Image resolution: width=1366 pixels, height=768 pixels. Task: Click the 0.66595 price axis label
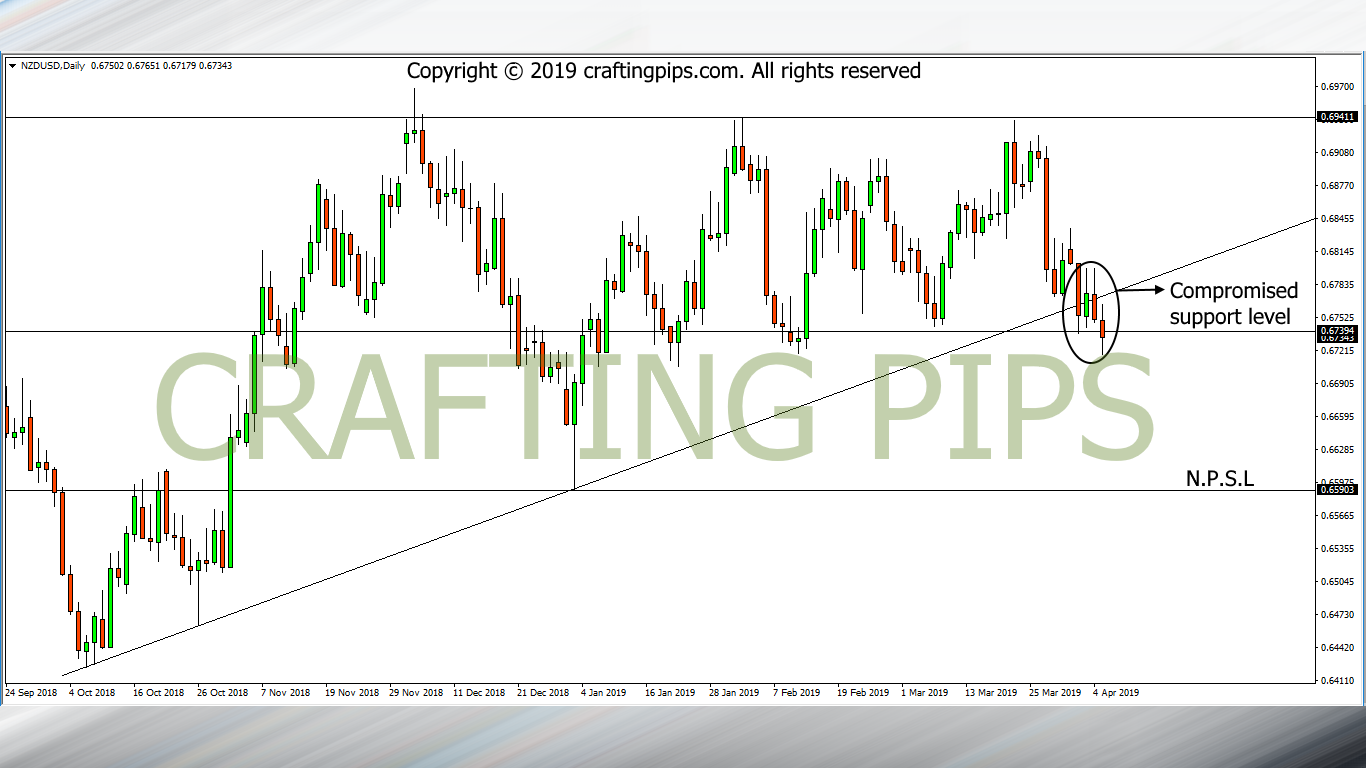click(1337, 417)
